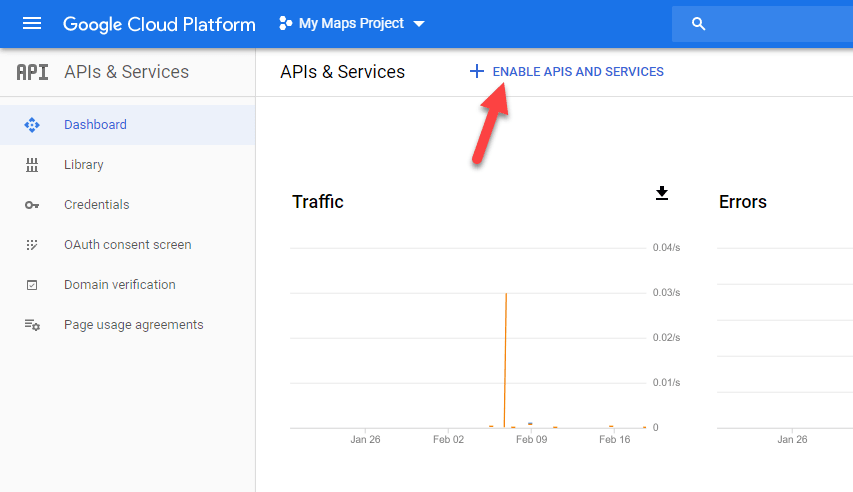Download the Traffic chart data

[x=661, y=193]
